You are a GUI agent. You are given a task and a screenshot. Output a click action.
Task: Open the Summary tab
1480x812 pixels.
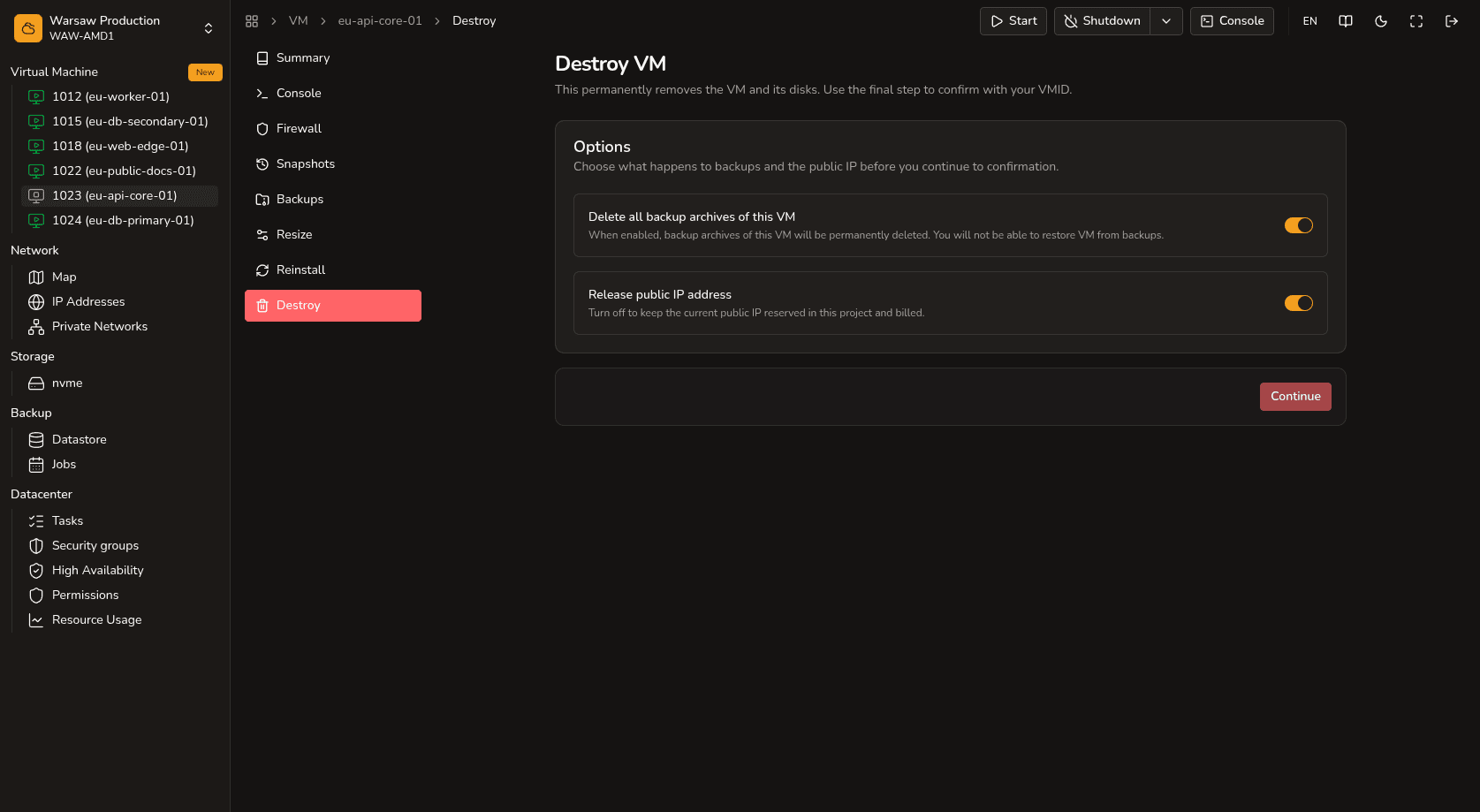pos(333,58)
